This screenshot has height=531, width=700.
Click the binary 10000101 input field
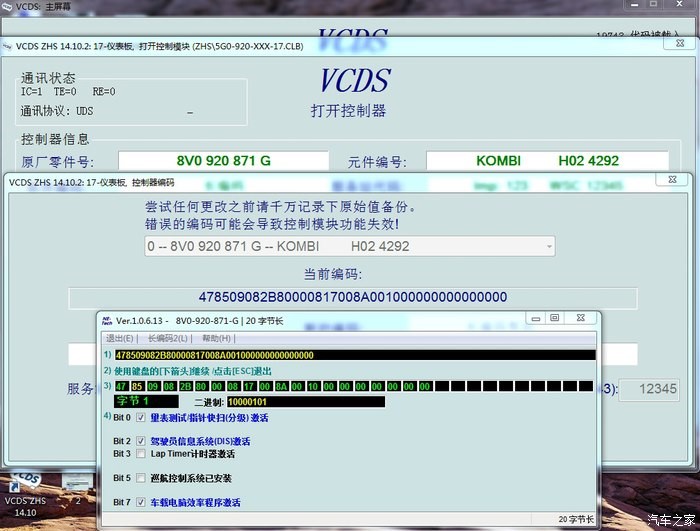pos(306,402)
